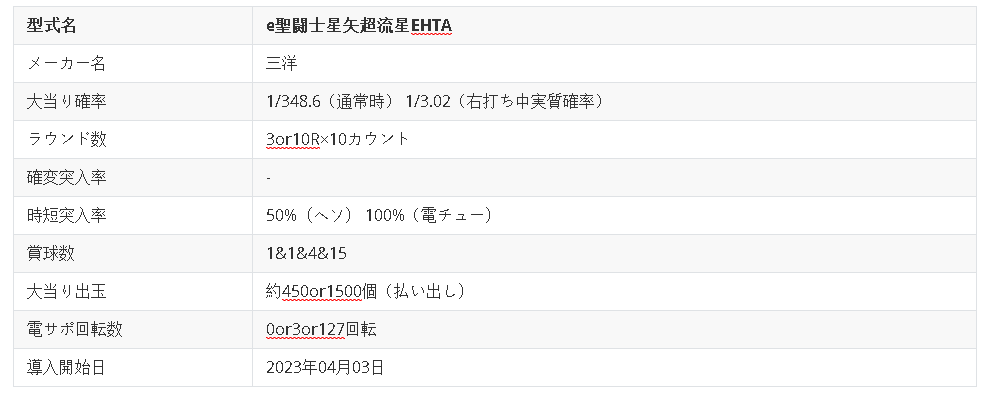The height and width of the screenshot is (399, 992).
Task: Click the 型式名 header cell
Action: pyautogui.click(x=133, y=26)
